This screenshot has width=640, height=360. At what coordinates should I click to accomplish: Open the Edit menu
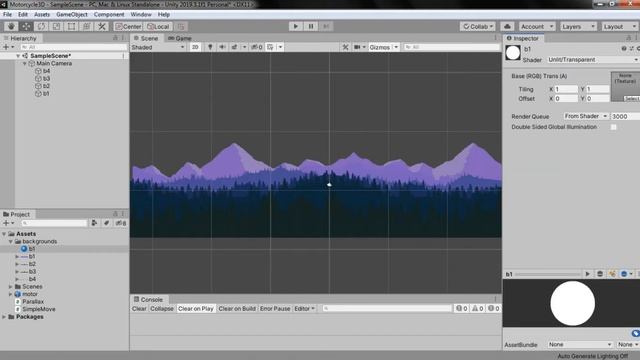(23, 14)
